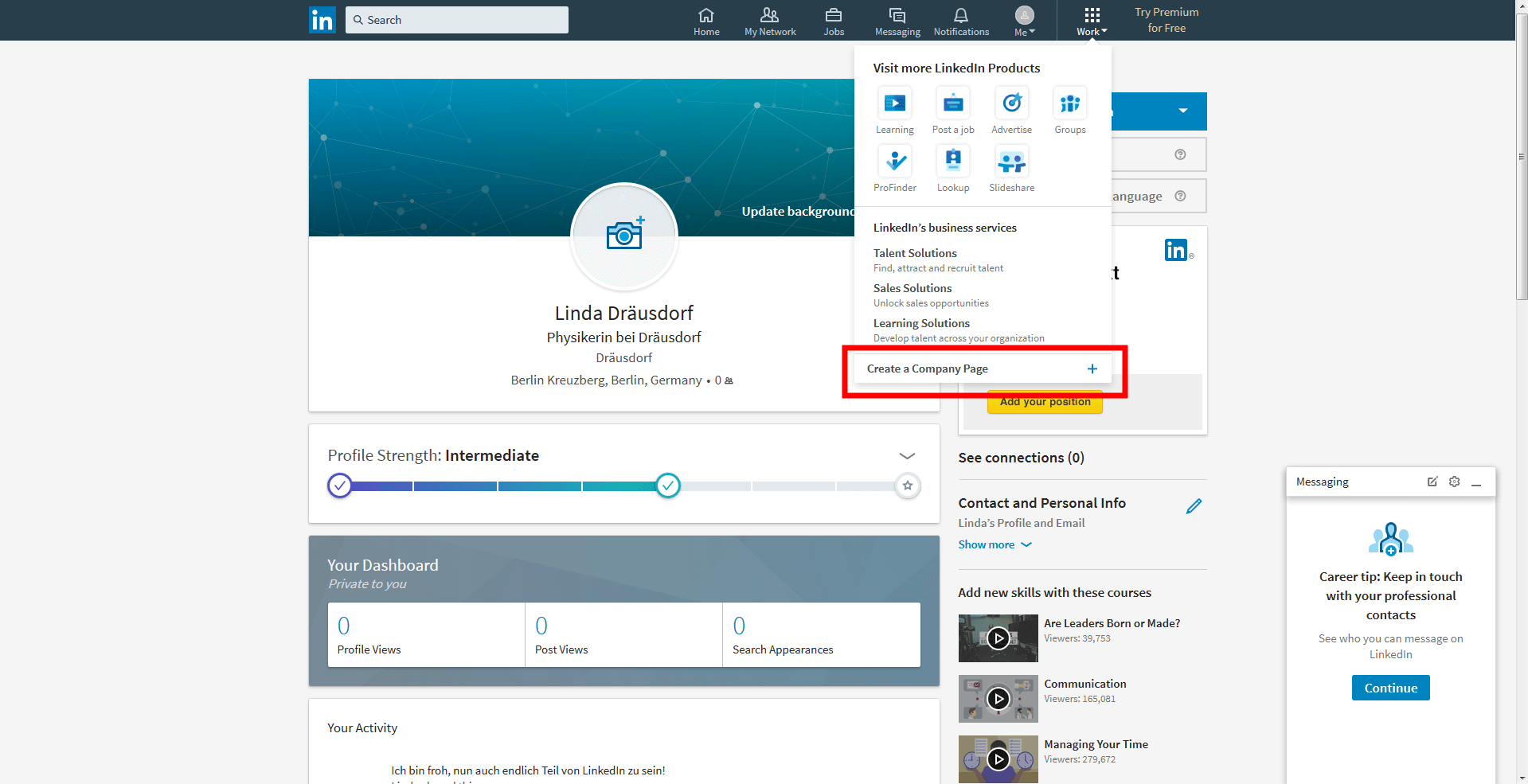Viewport: 1528px width, 784px height.
Task: Click Update background photo text
Action: click(x=798, y=211)
